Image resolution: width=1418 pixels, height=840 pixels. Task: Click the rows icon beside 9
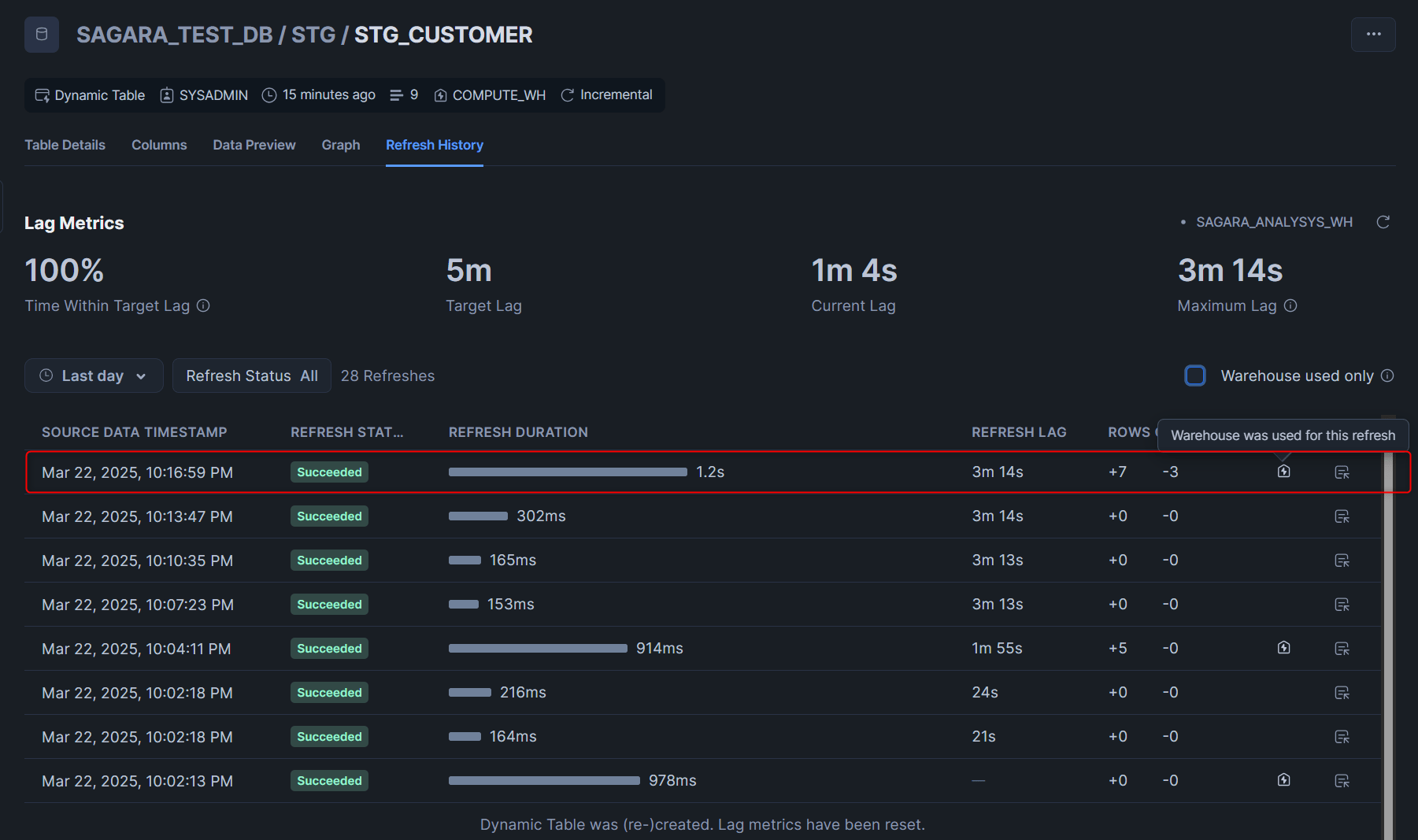pos(397,95)
